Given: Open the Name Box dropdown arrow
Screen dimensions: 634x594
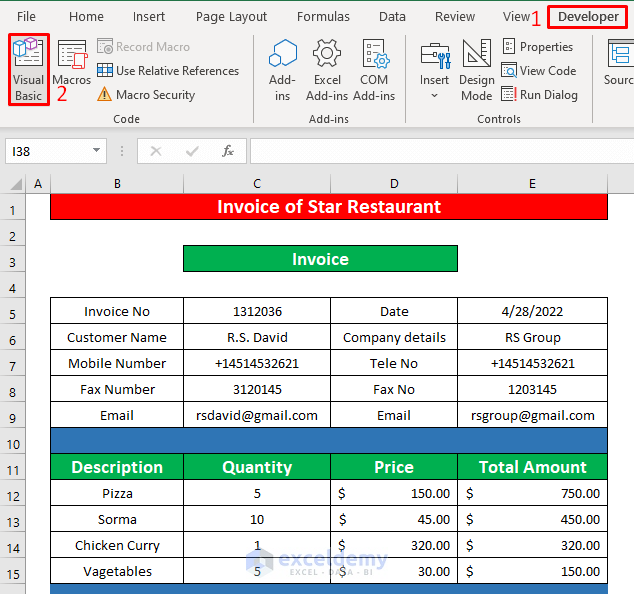Looking at the screenshot, I should [x=97, y=151].
